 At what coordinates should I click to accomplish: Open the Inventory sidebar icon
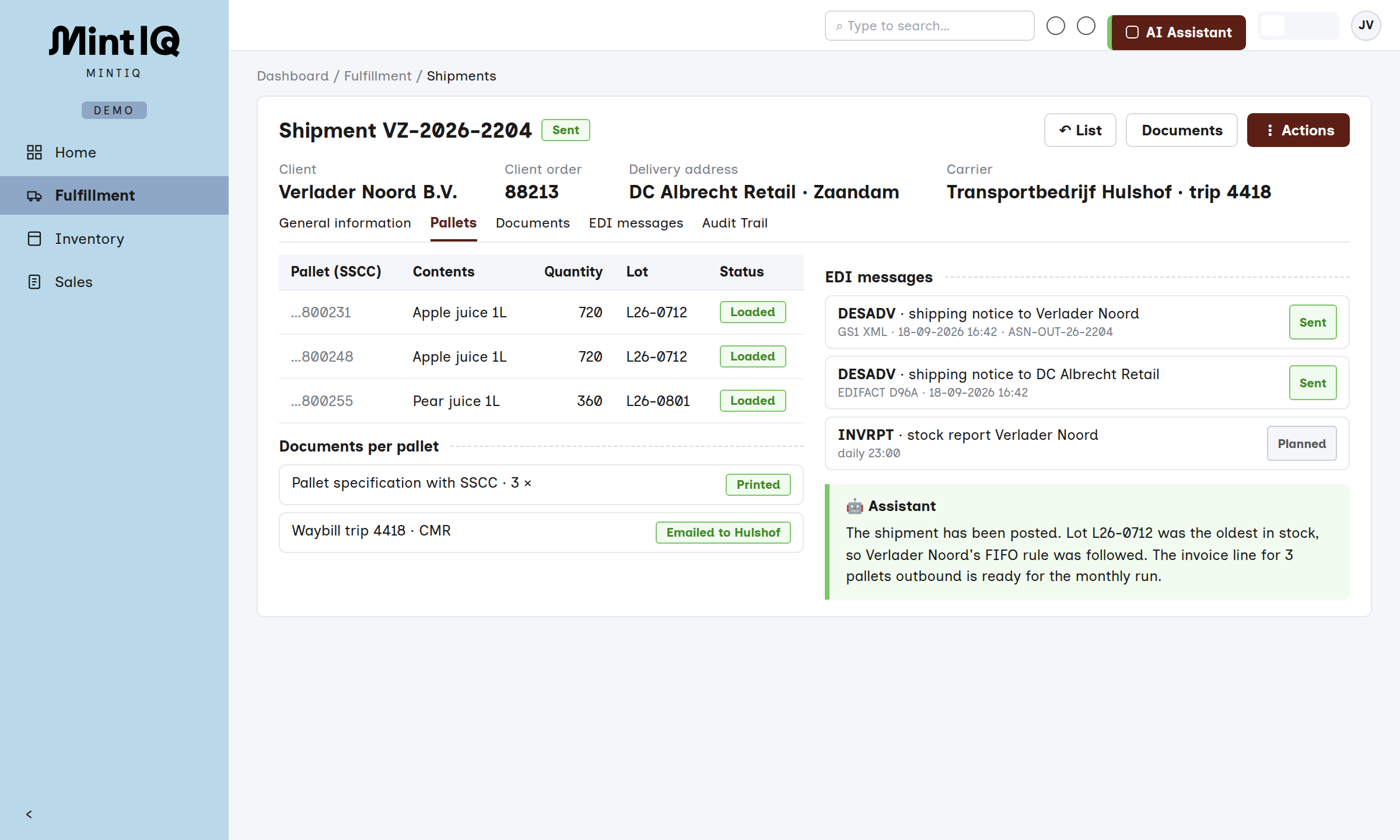(x=34, y=239)
